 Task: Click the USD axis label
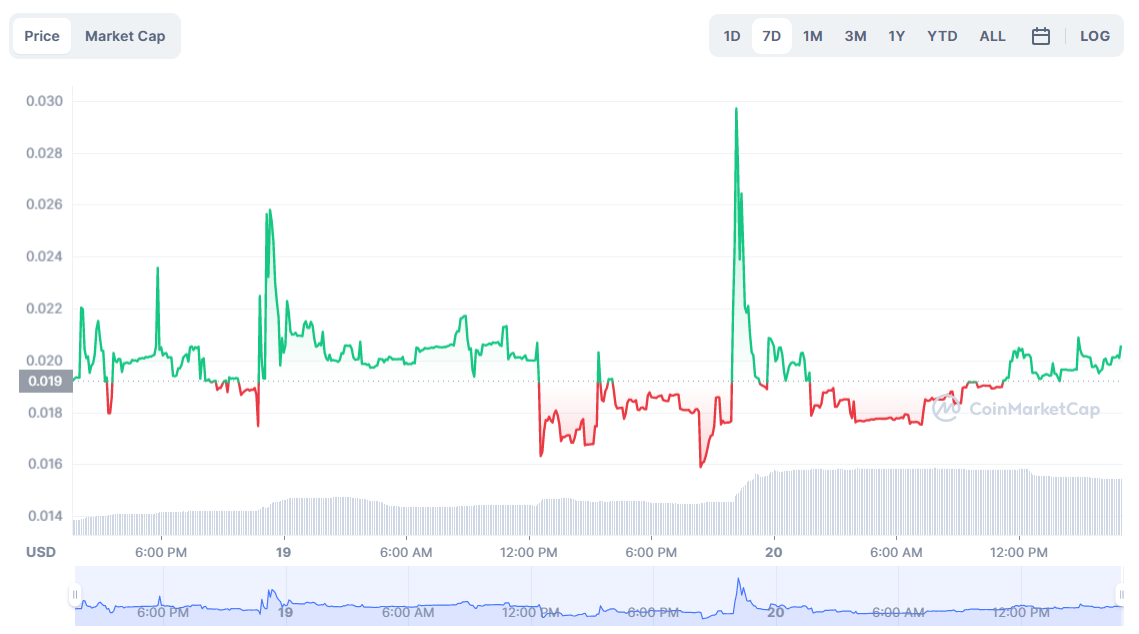pos(41,552)
